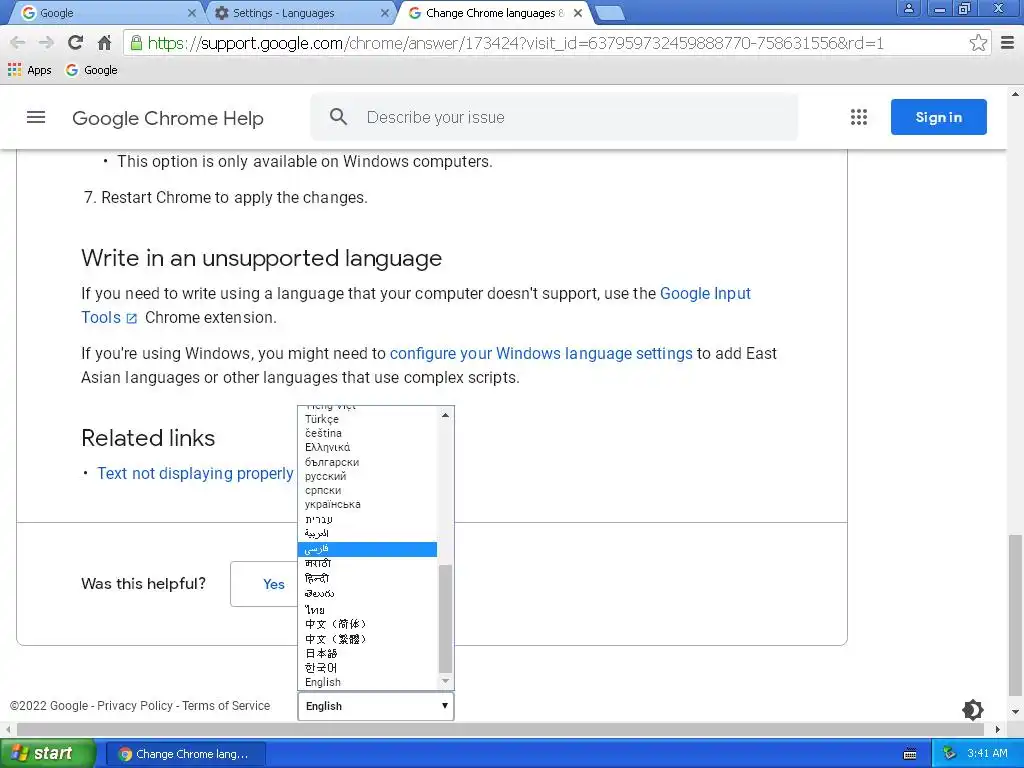Select Ελληνικά in the language list
This screenshot has height=768, width=1024.
click(367, 447)
